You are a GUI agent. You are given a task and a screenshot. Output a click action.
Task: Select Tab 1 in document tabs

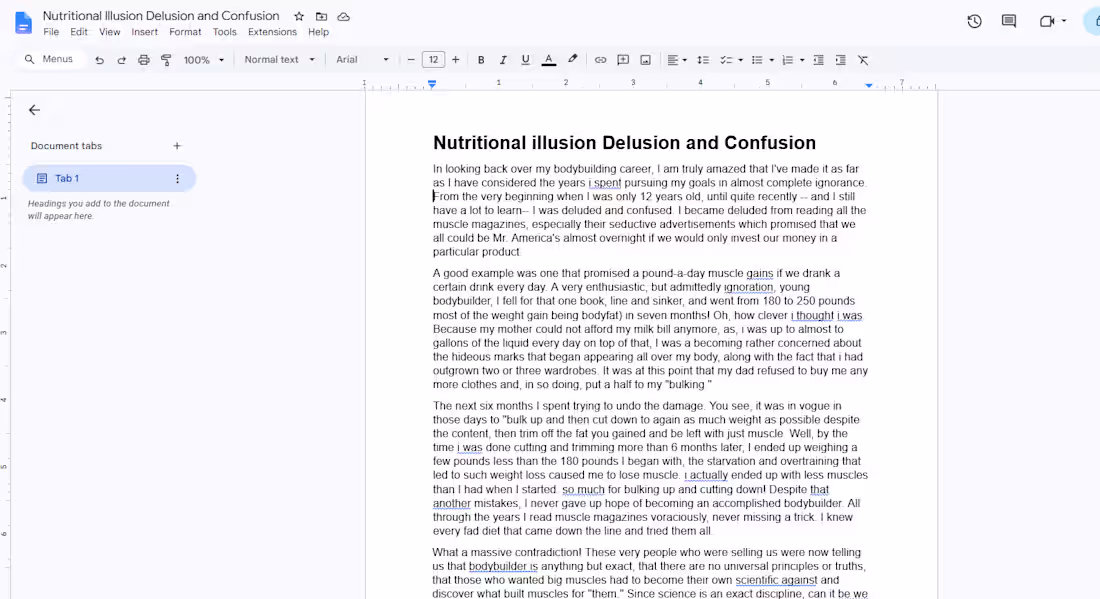pyautogui.click(x=109, y=179)
